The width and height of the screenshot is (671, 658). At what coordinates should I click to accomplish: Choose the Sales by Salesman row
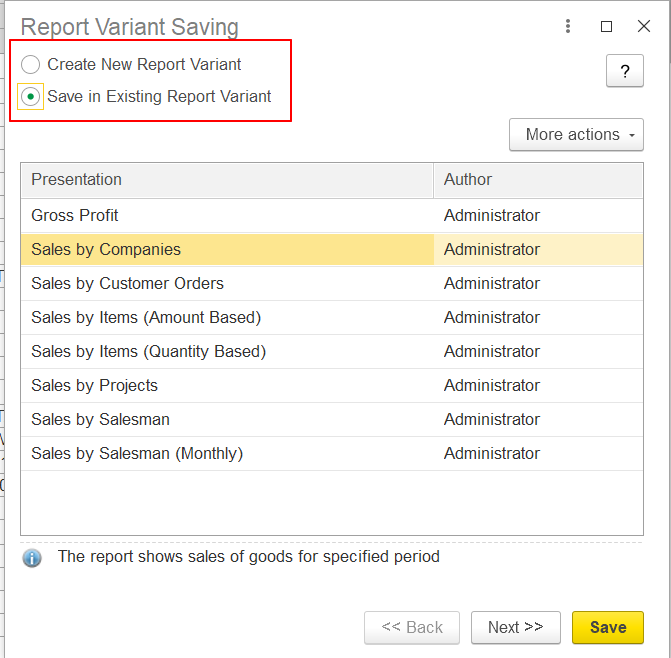(100, 420)
